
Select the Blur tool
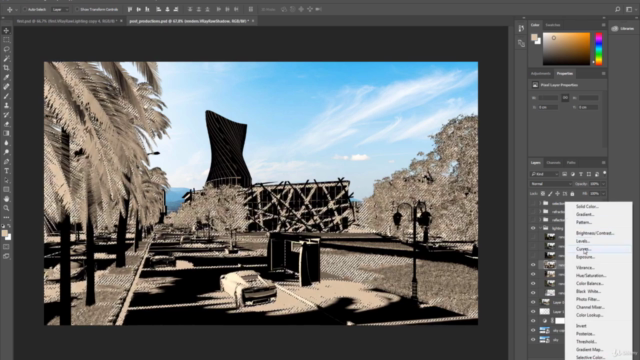6,143
